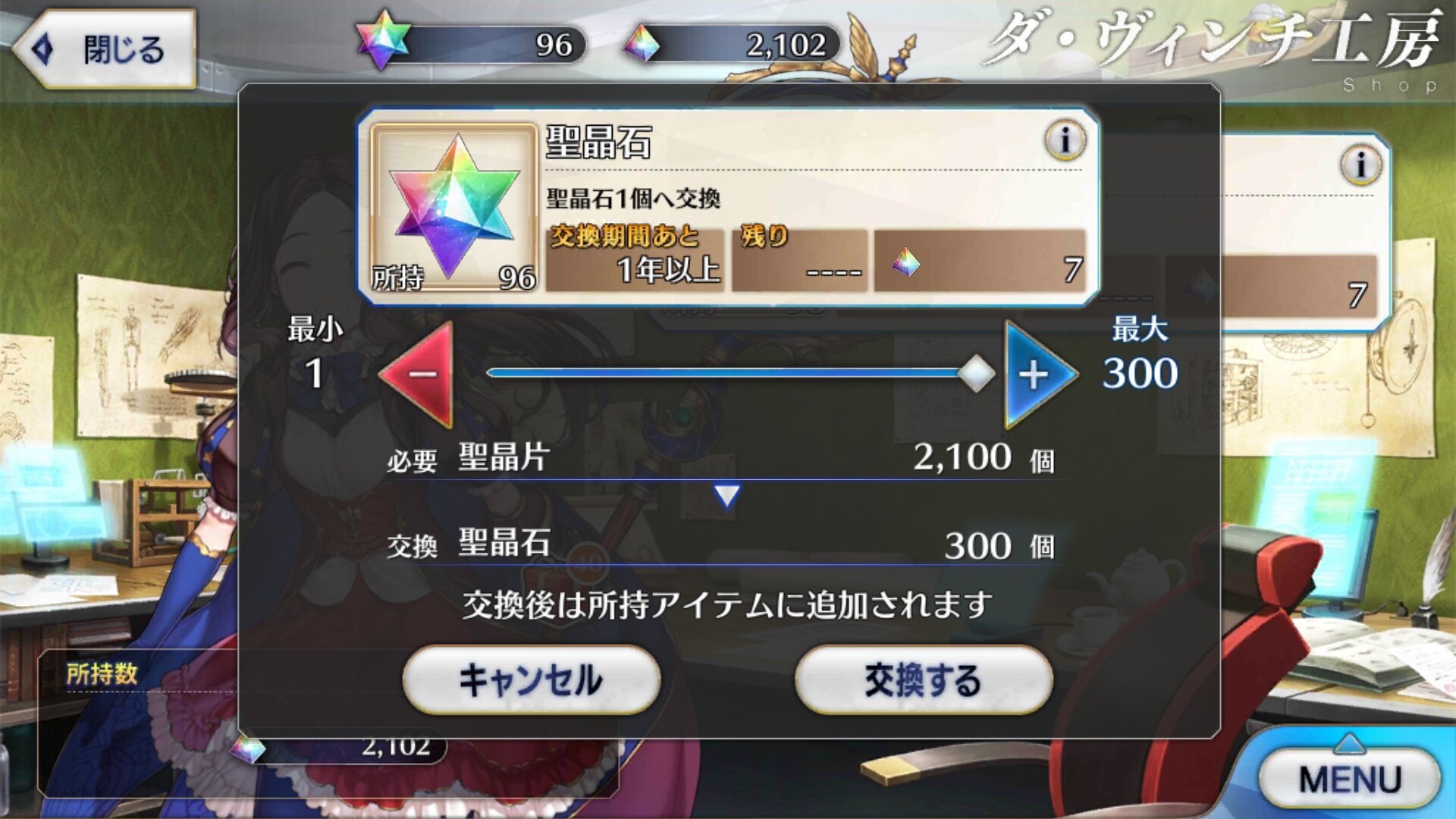Click the quantity slider diamond handle

(x=976, y=373)
